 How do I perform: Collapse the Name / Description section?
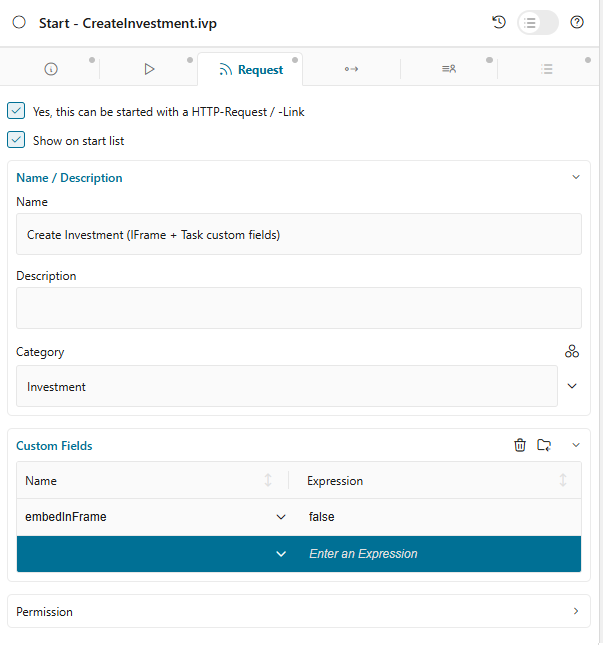click(575, 177)
